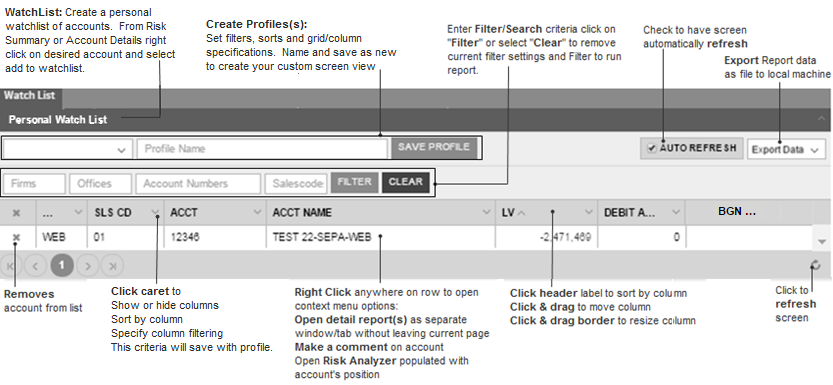This screenshot has width=833, height=385.
Task: Focus the Firms filter field
Action: coord(34,184)
